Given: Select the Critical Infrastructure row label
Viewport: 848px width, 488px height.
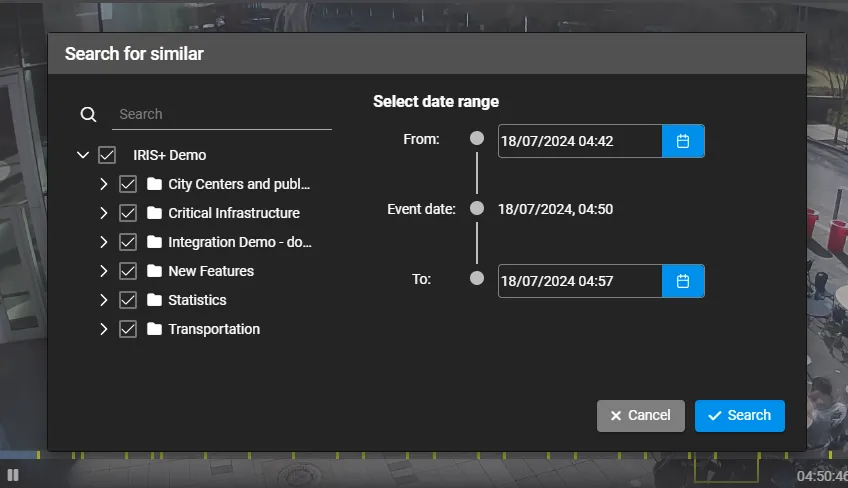Looking at the screenshot, I should pos(234,213).
